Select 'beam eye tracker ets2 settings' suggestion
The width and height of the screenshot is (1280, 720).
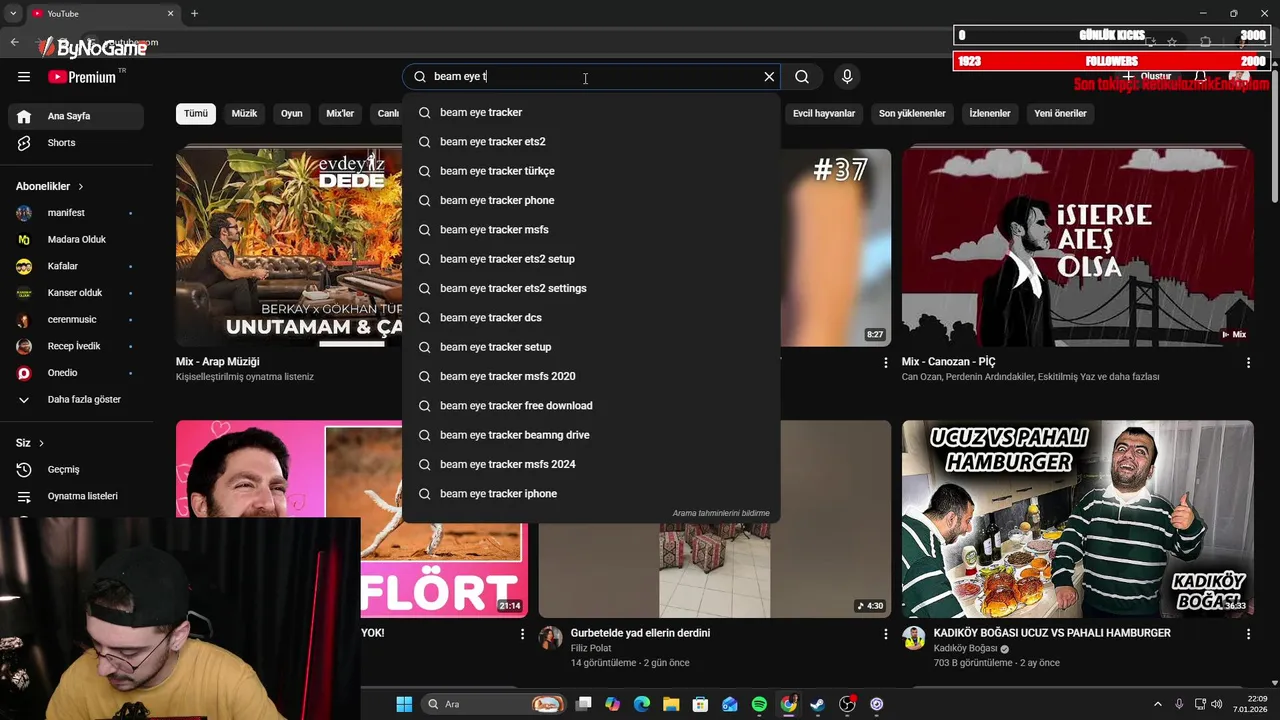point(591,288)
